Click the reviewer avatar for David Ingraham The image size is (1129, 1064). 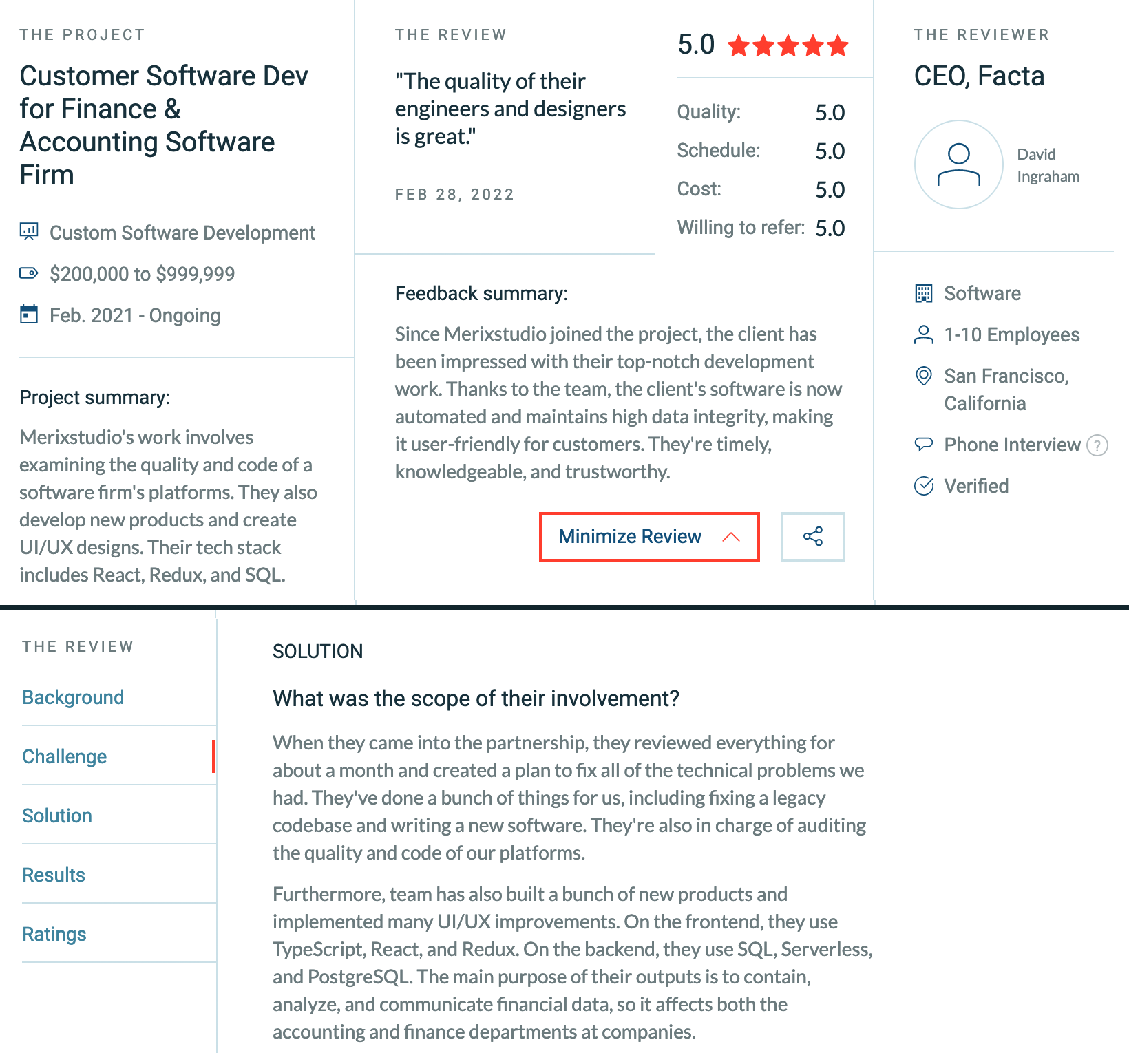click(958, 165)
